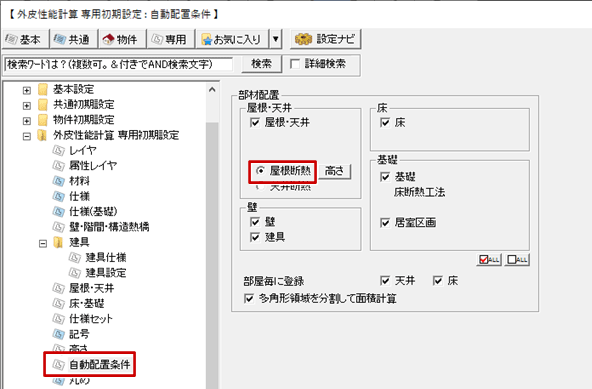Expand the 物件初期設定 tree node
592x389 pixels.
(26, 121)
